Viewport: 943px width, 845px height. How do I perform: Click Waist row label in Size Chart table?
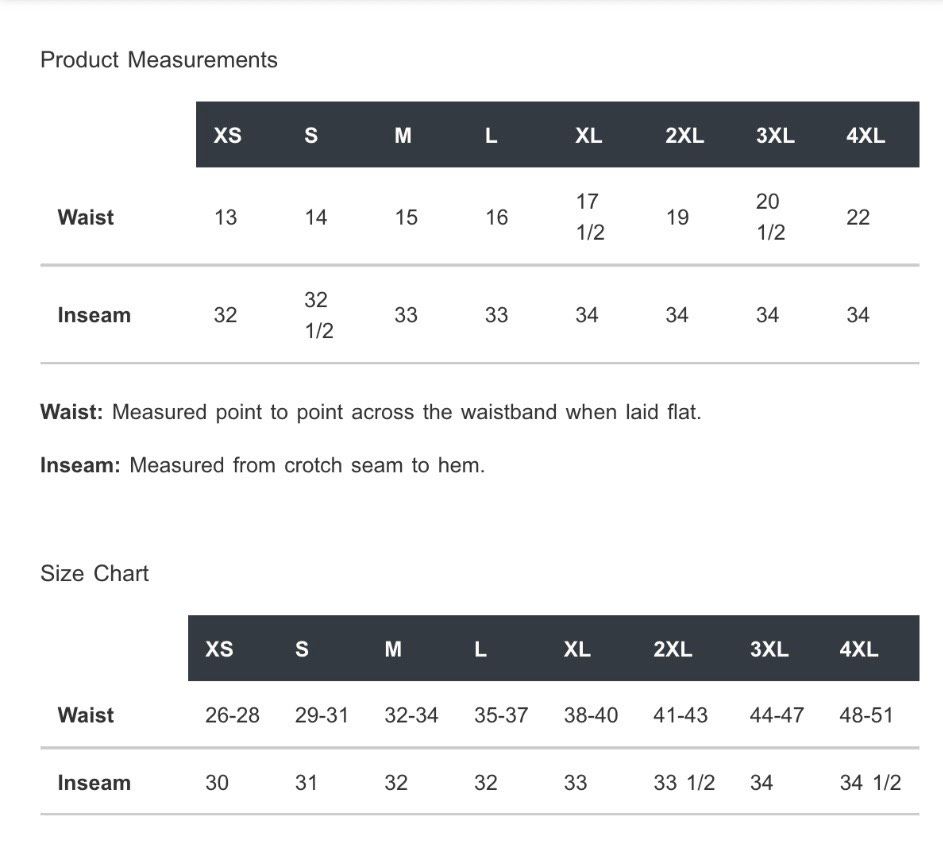86,715
